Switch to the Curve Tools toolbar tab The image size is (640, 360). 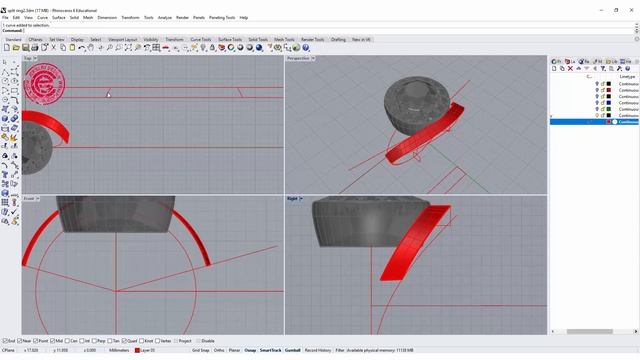tap(201, 40)
